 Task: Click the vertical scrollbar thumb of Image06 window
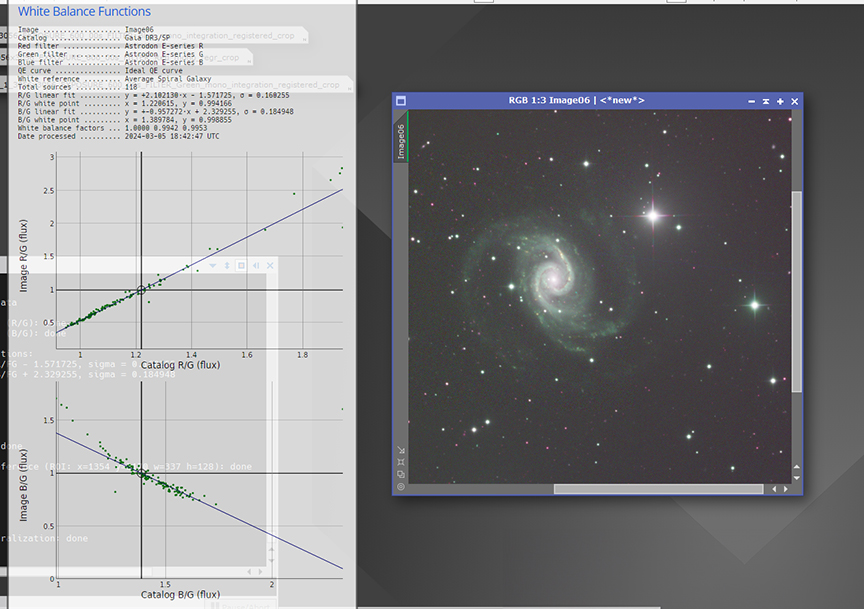[797, 292]
